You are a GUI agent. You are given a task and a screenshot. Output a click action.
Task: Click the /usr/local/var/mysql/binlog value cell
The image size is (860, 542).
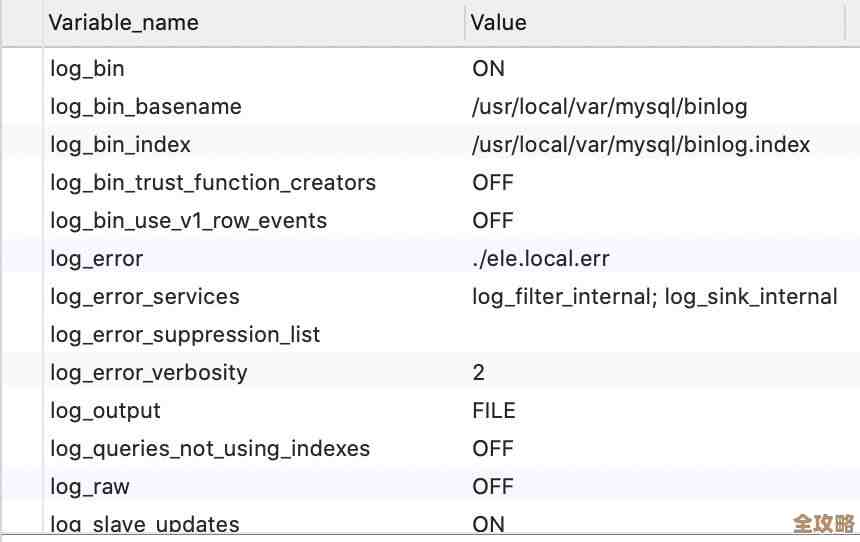pos(609,107)
